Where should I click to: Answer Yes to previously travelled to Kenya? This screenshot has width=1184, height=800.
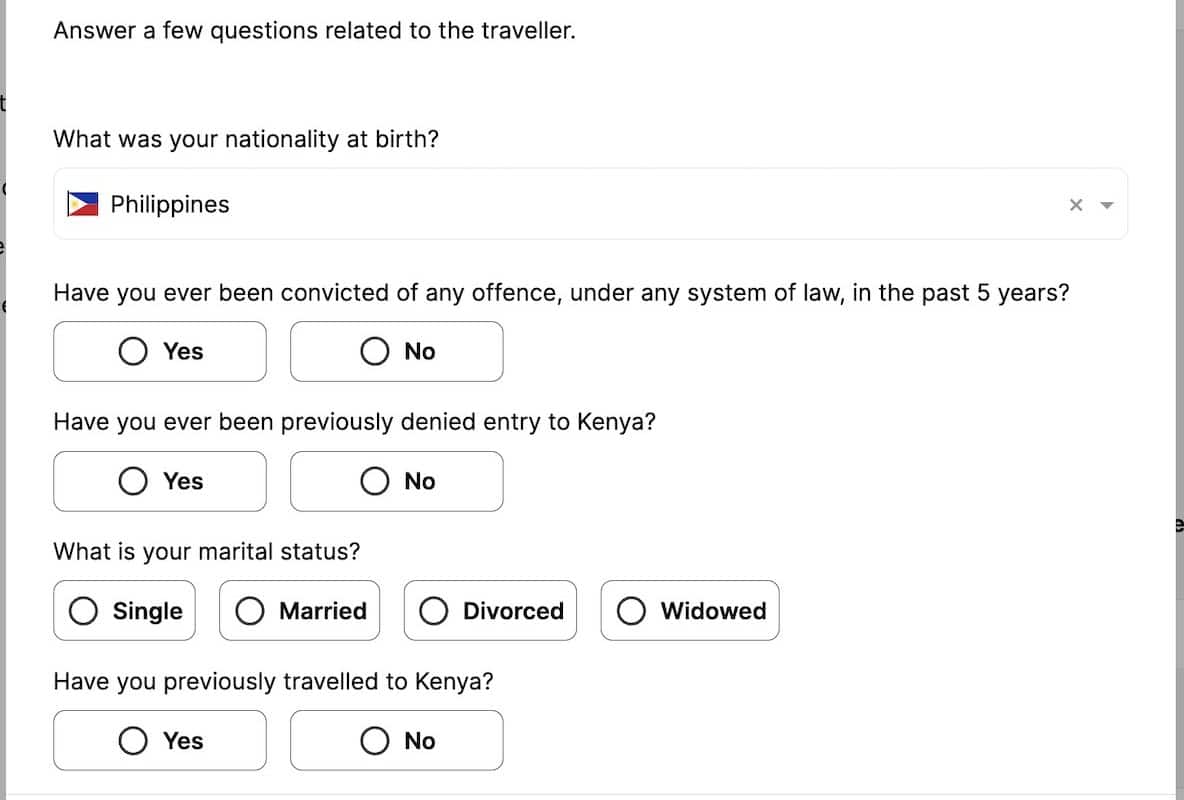pyautogui.click(x=160, y=741)
